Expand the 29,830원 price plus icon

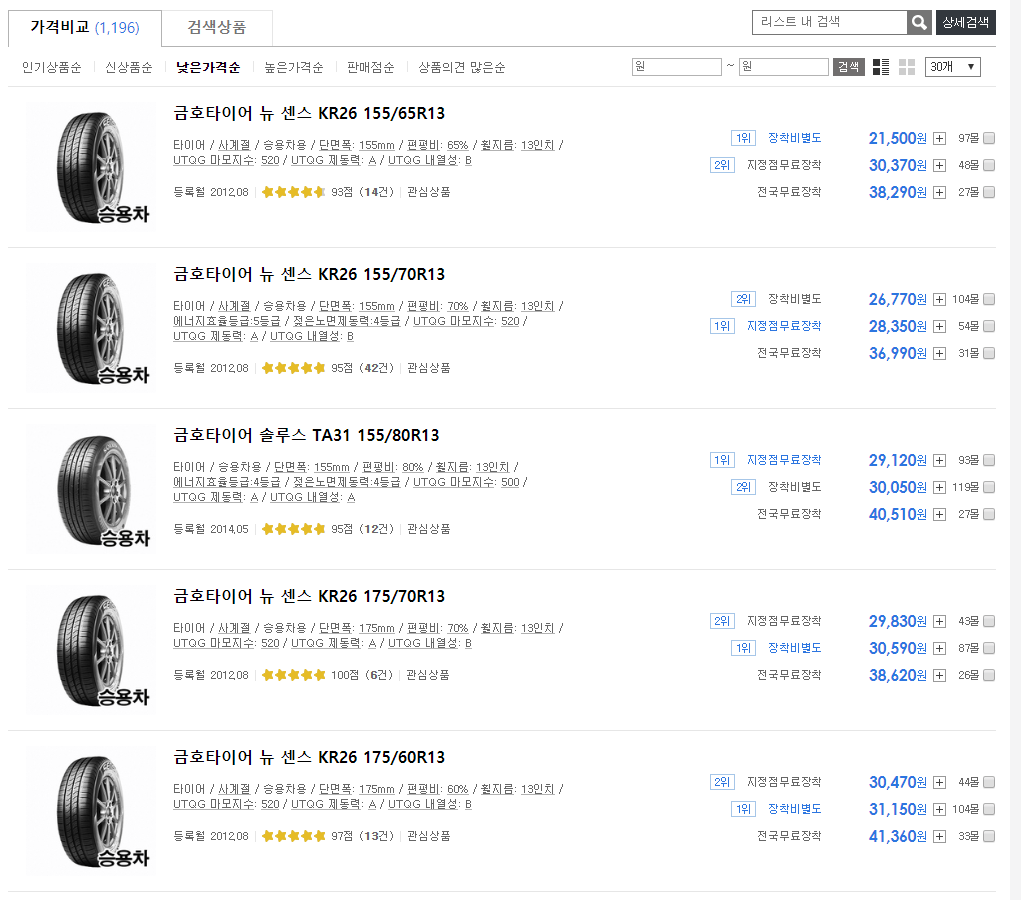939,621
